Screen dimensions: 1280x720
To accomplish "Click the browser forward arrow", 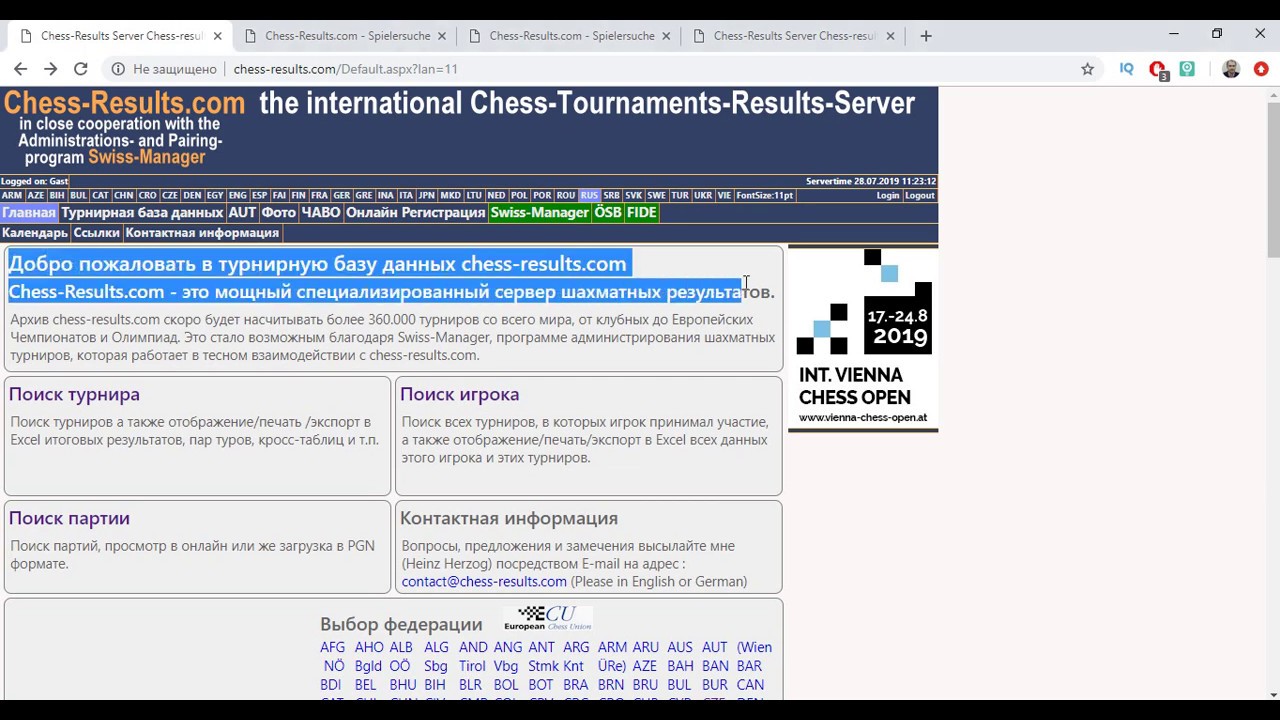I will click(50, 69).
